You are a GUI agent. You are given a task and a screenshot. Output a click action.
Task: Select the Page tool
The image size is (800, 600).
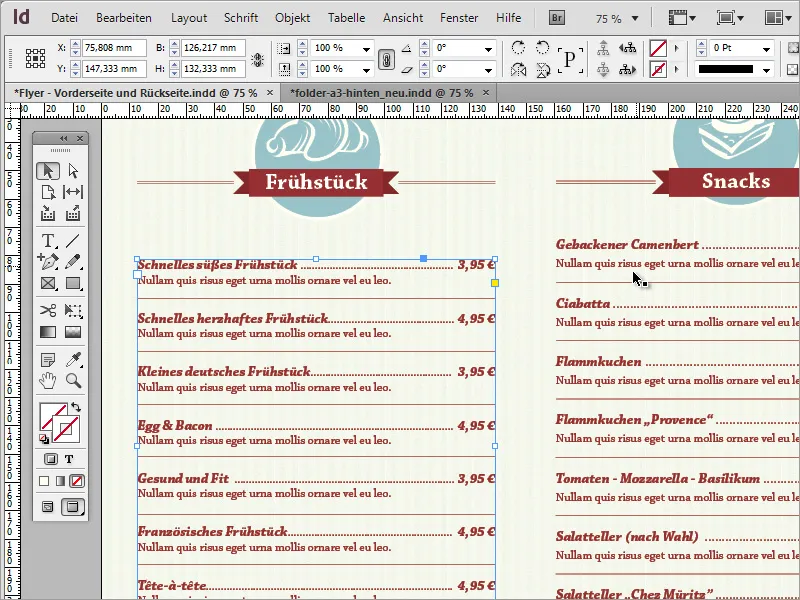(48, 192)
